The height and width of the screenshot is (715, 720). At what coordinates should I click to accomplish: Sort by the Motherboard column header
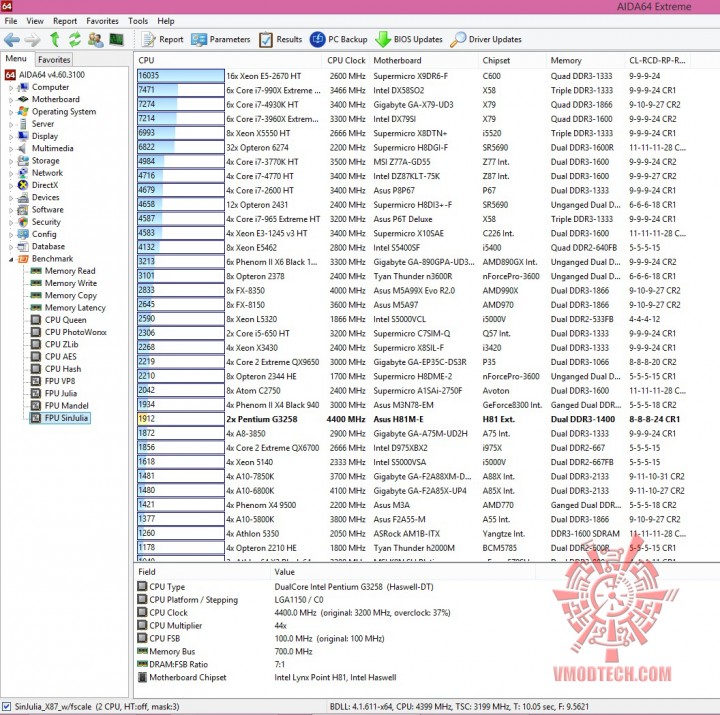tap(423, 60)
